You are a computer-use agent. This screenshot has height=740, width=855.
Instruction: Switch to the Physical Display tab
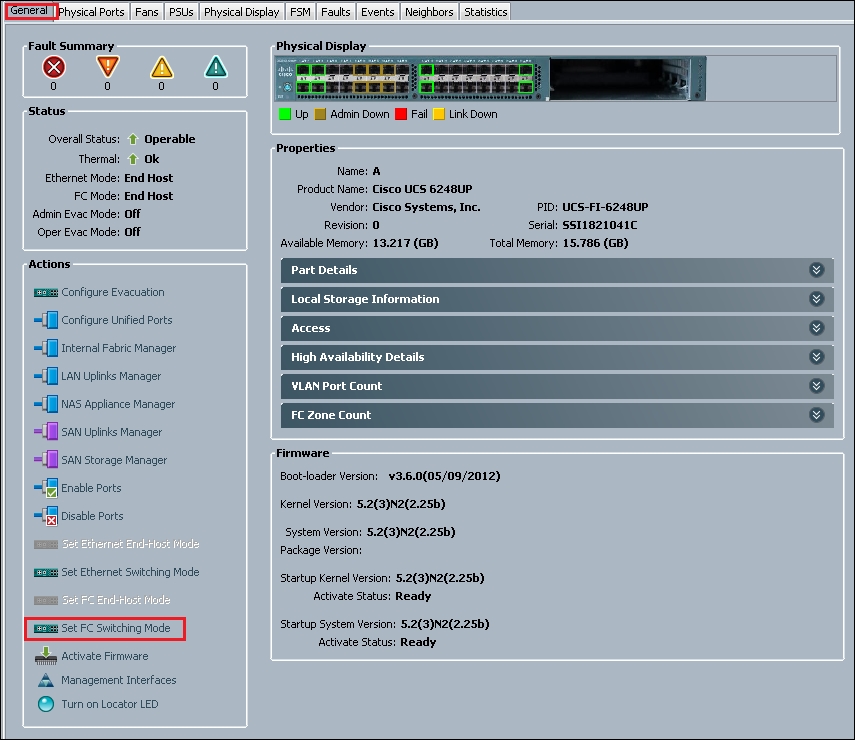click(242, 12)
